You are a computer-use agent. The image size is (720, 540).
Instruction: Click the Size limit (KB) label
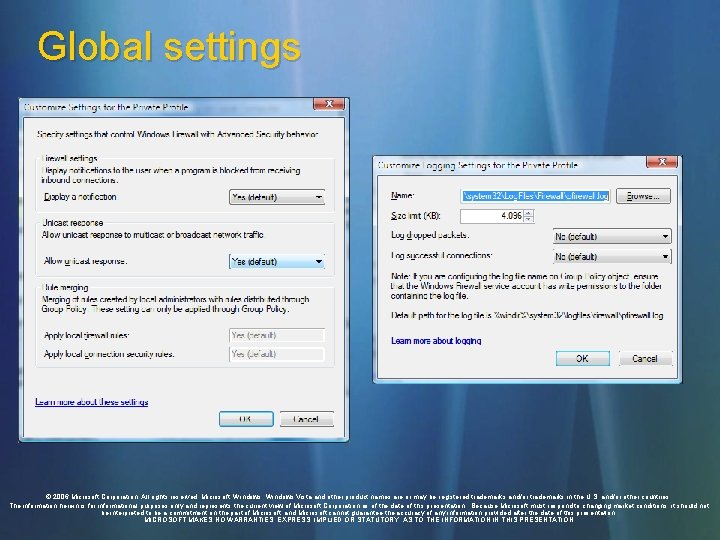click(416, 216)
